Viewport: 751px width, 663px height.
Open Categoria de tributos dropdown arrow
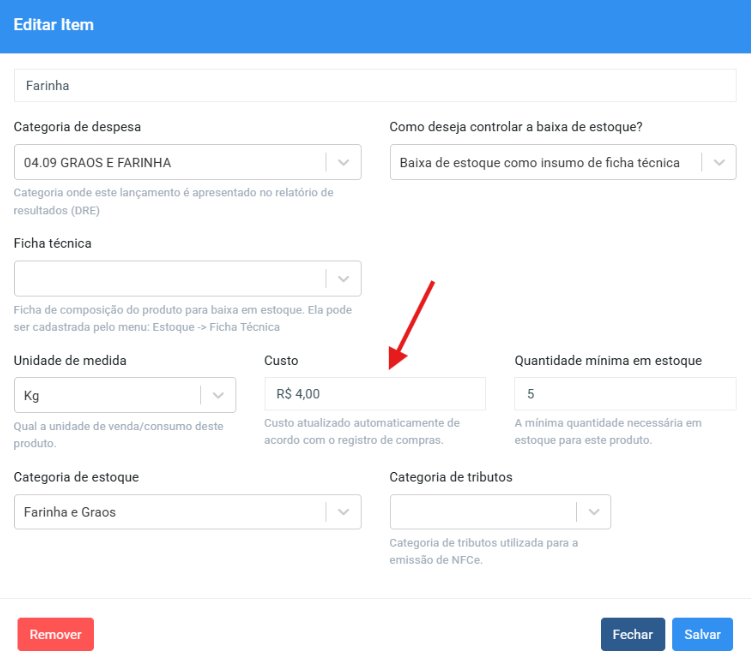(x=593, y=512)
